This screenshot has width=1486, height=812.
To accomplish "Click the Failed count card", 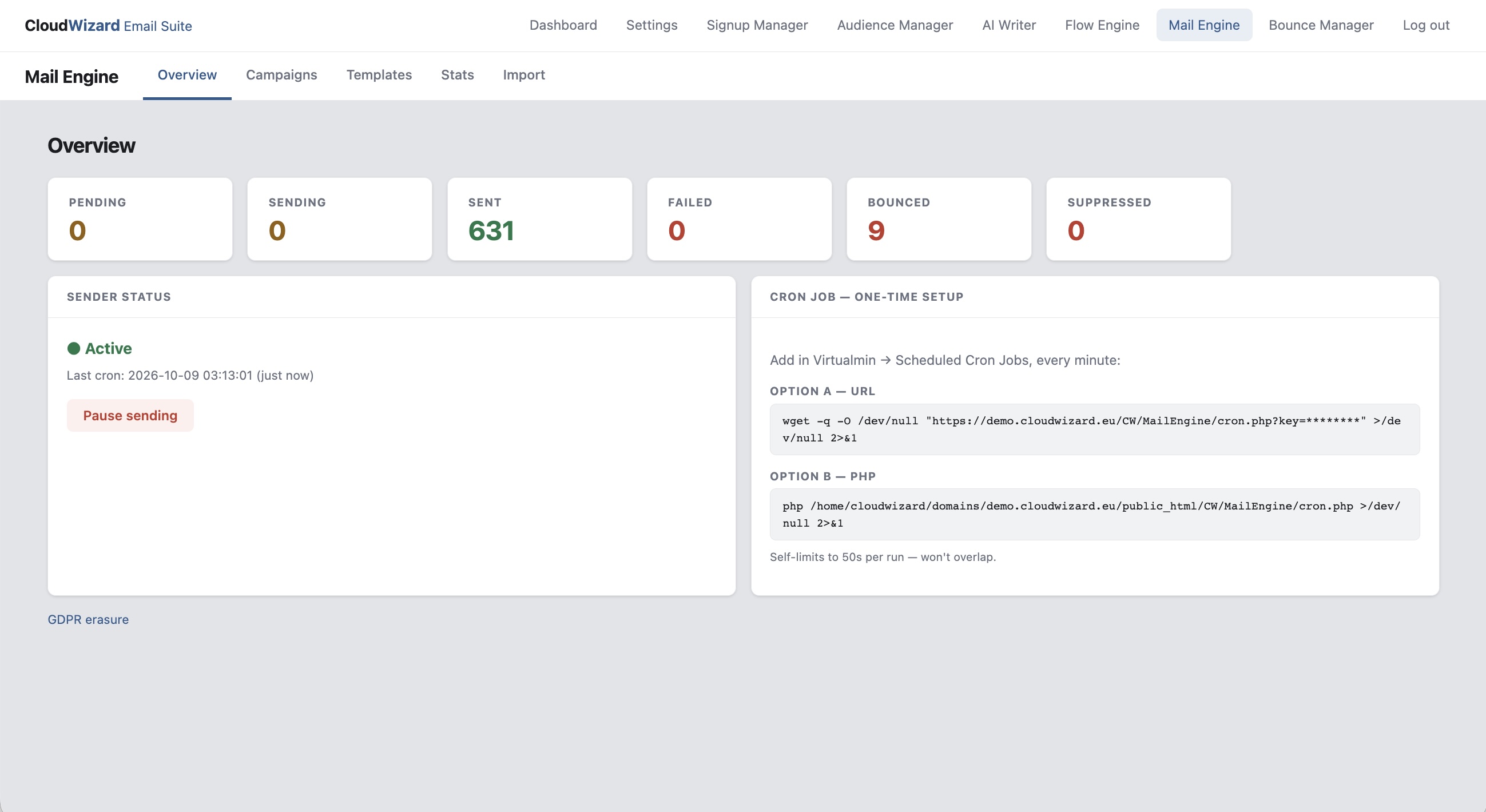I will point(740,219).
